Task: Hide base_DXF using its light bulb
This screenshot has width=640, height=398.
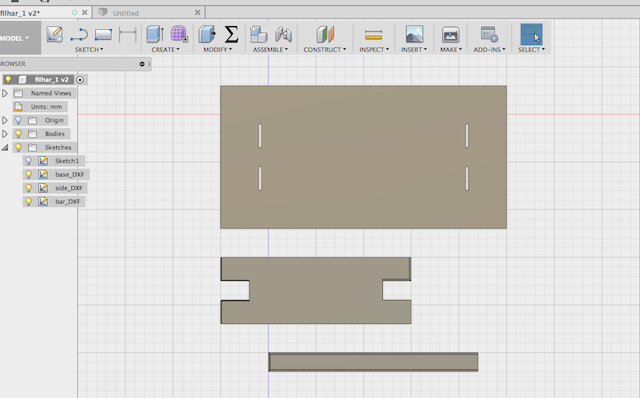Action: [x=28, y=174]
